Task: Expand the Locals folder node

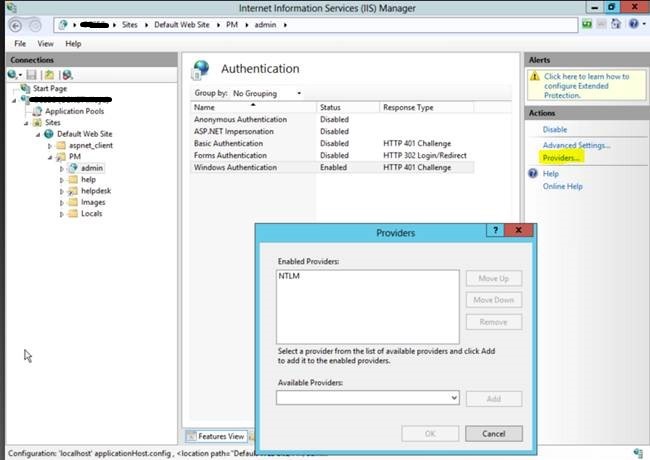Action: (x=62, y=214)
